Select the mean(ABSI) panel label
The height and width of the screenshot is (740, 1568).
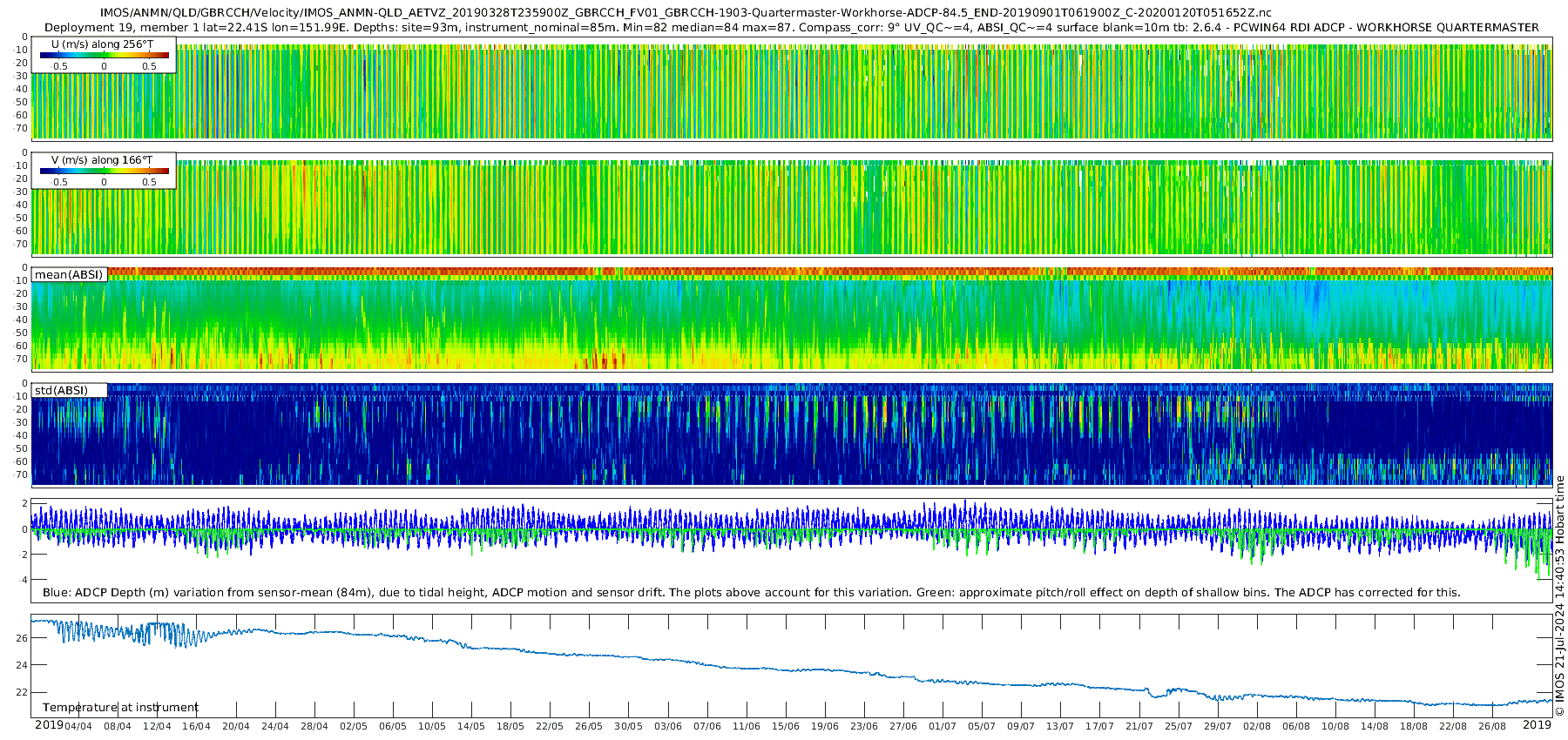coord(69,274)
